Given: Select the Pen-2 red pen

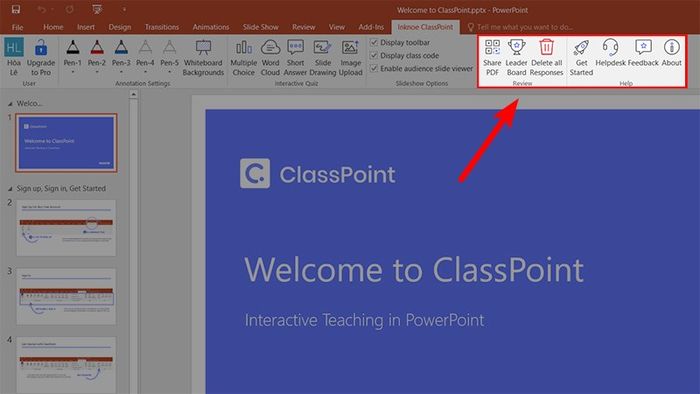Looking at the screenshot, I should tap(97, 47).
